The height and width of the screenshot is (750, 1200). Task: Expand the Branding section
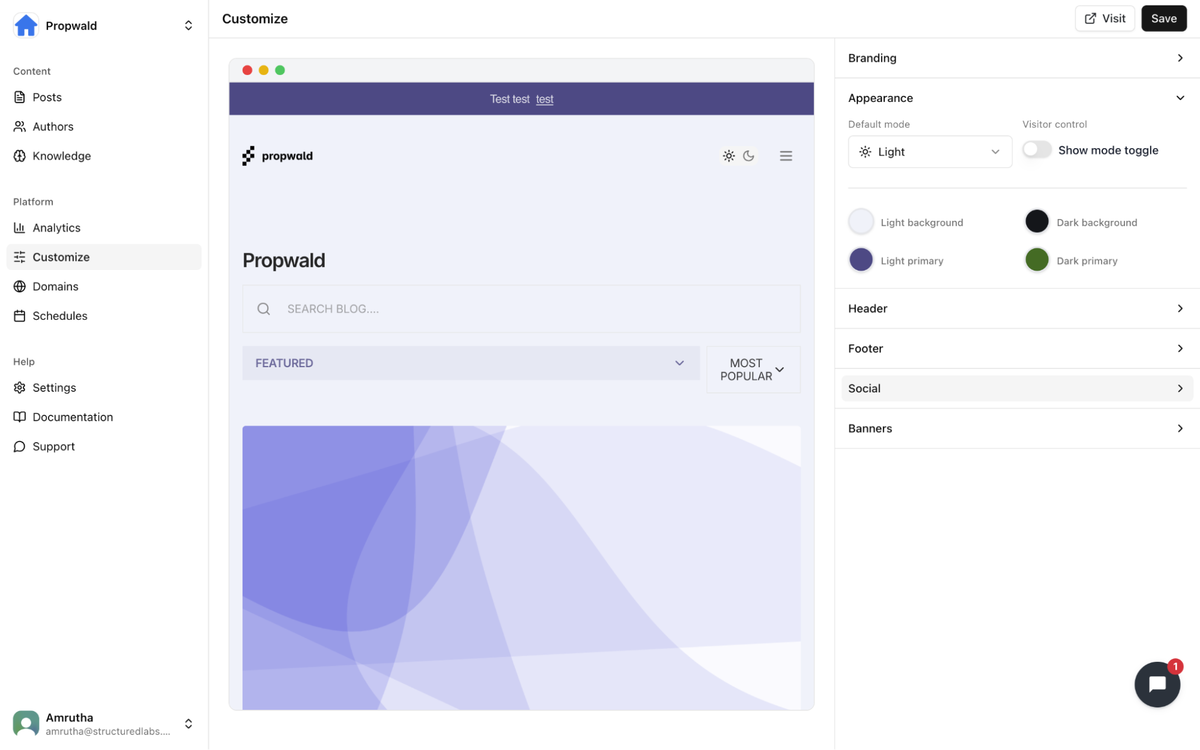(x=1016, y=58)
